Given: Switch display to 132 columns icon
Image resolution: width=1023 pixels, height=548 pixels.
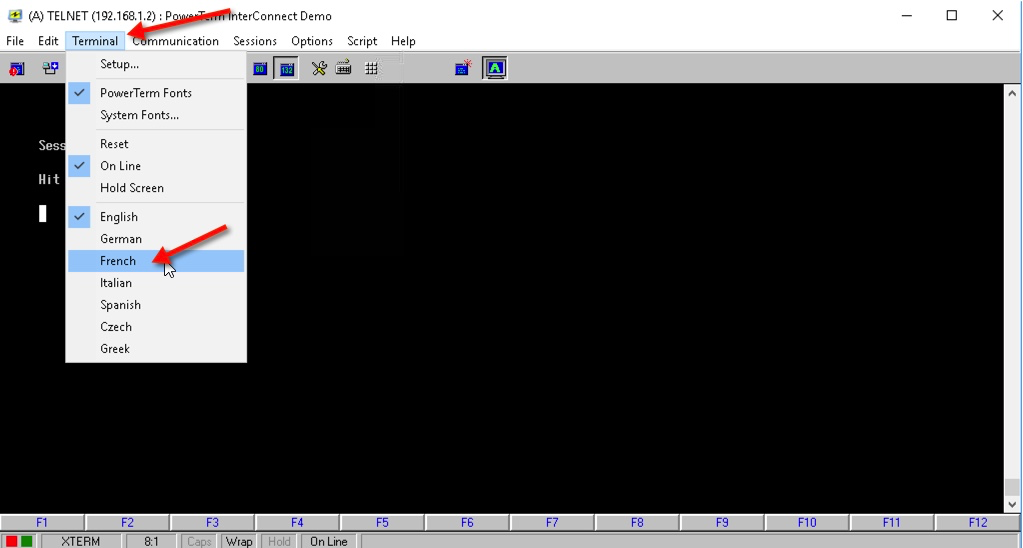Looking at the screenshot, I should [x=286, y=68].
